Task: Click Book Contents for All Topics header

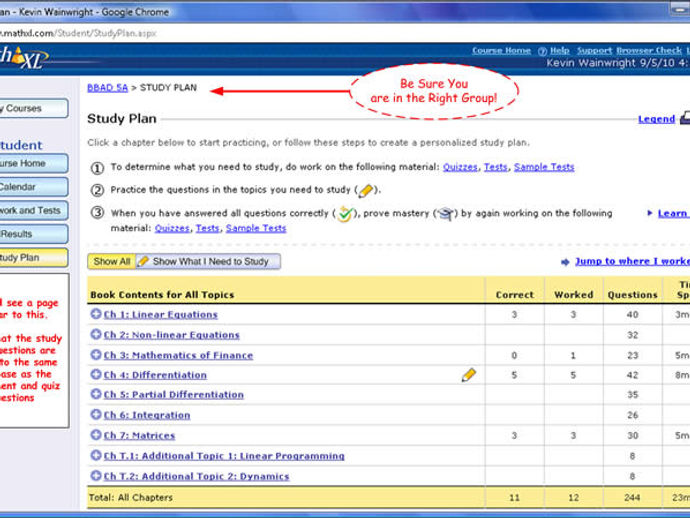Action: [162, 295]
